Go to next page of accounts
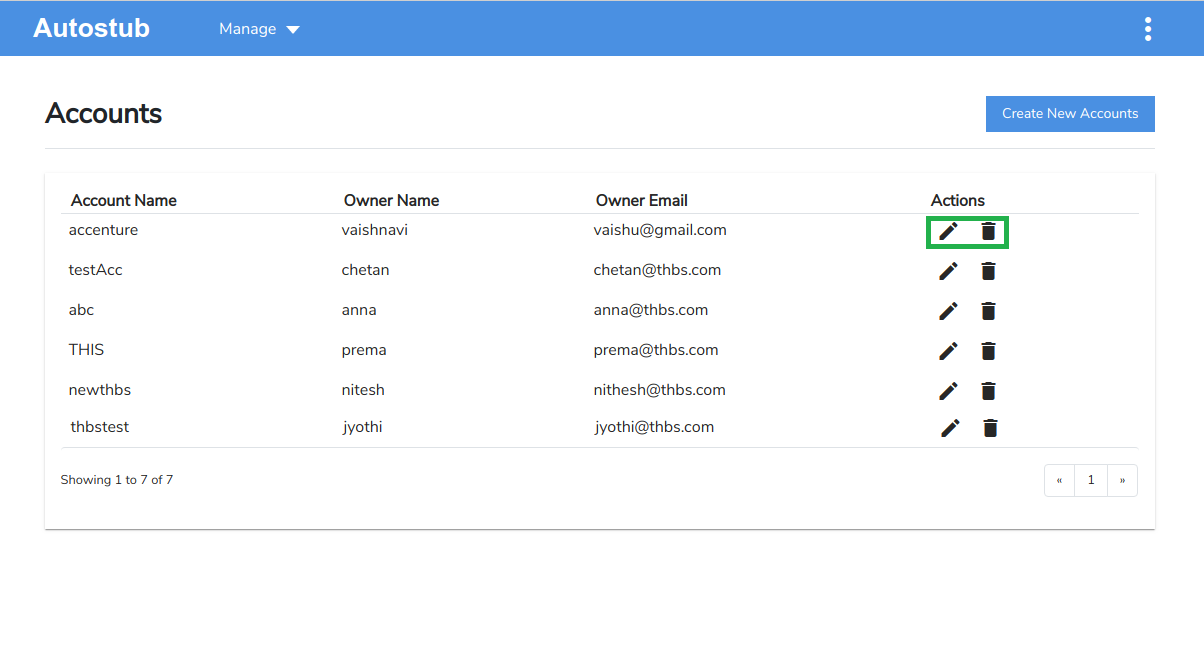The width and height of the screenshot is (1204, 650). coord(1122,480)
